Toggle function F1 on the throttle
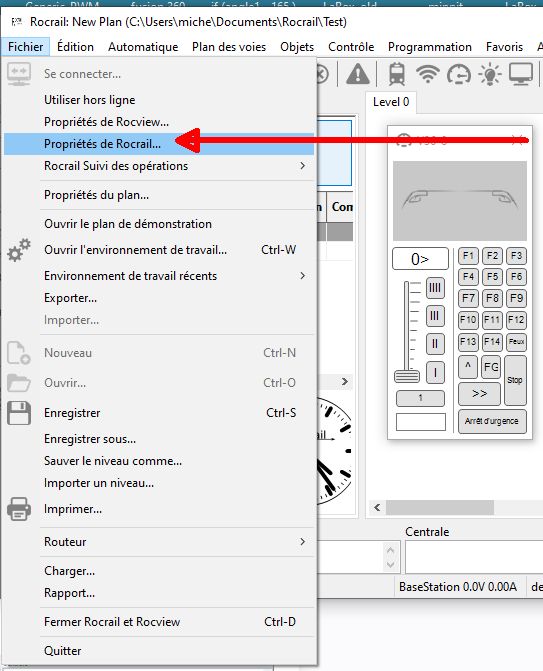Screen dimensions: 543x671 [x=468, y=256]
